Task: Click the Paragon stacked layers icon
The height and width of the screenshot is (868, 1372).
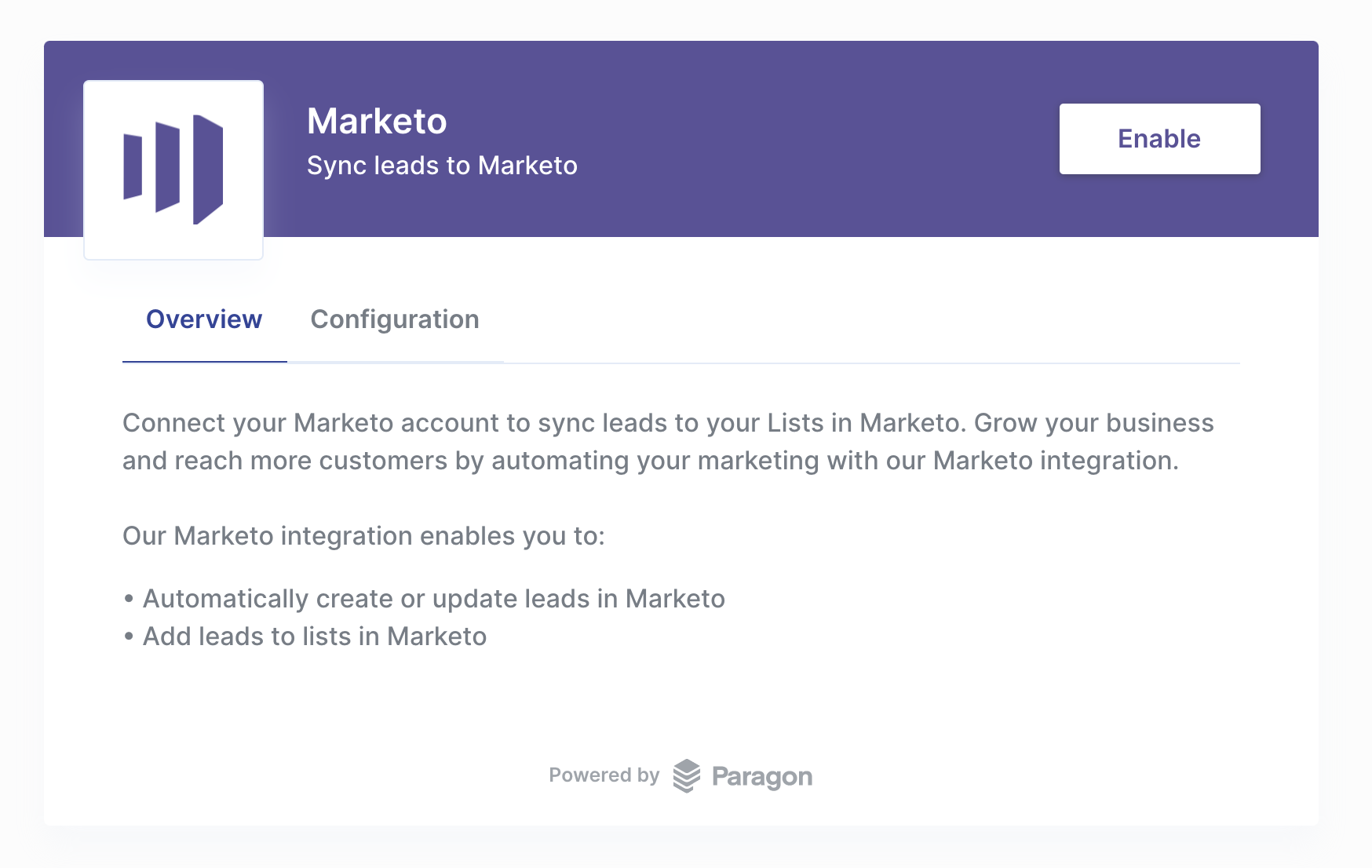Action: pyautogui.click(x=687, y=776)
